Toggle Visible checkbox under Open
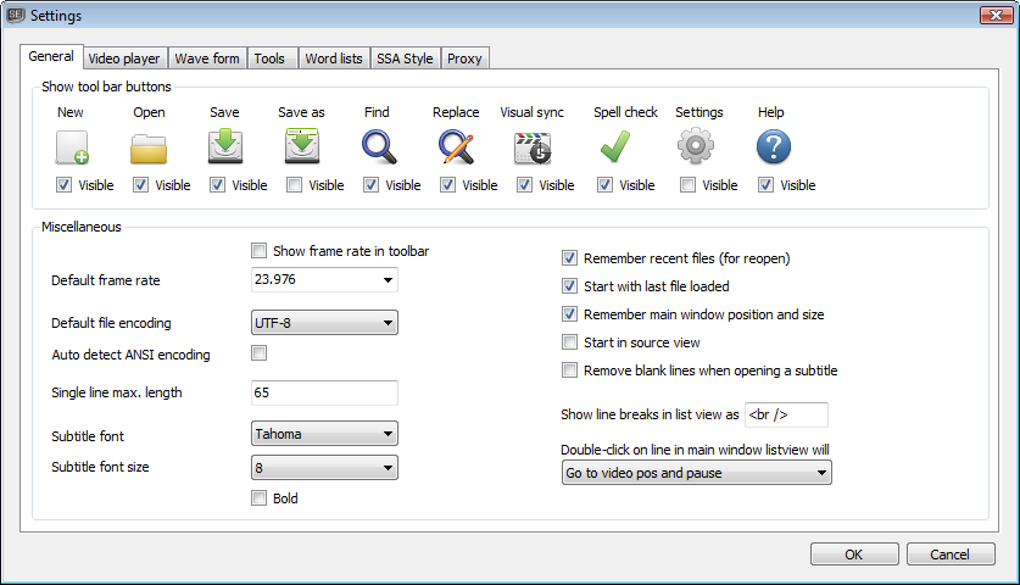Viewport: 1020px width, 585px height. coord(140,185)
